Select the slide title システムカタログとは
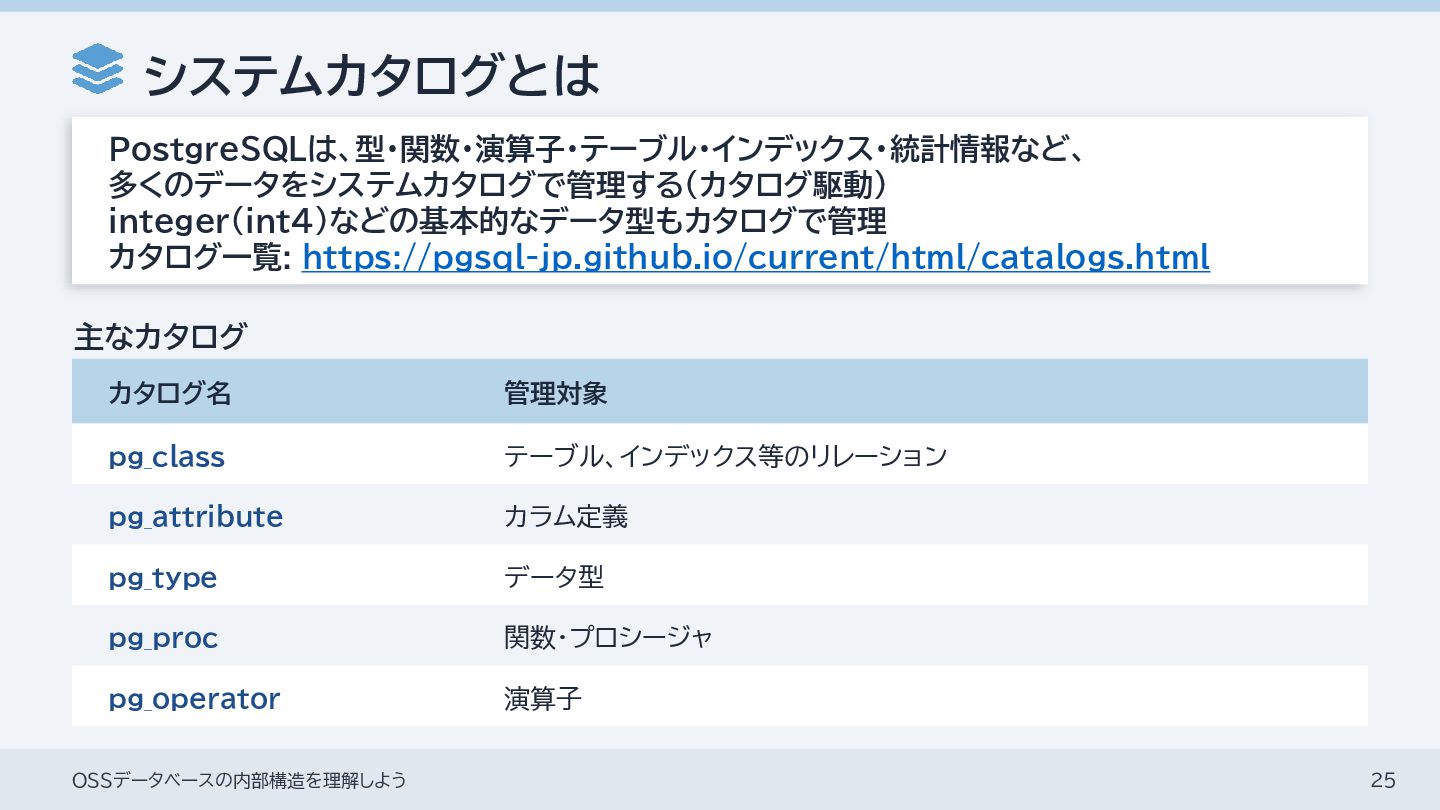The image size is (1440, 810). click(x=371, y=75)
